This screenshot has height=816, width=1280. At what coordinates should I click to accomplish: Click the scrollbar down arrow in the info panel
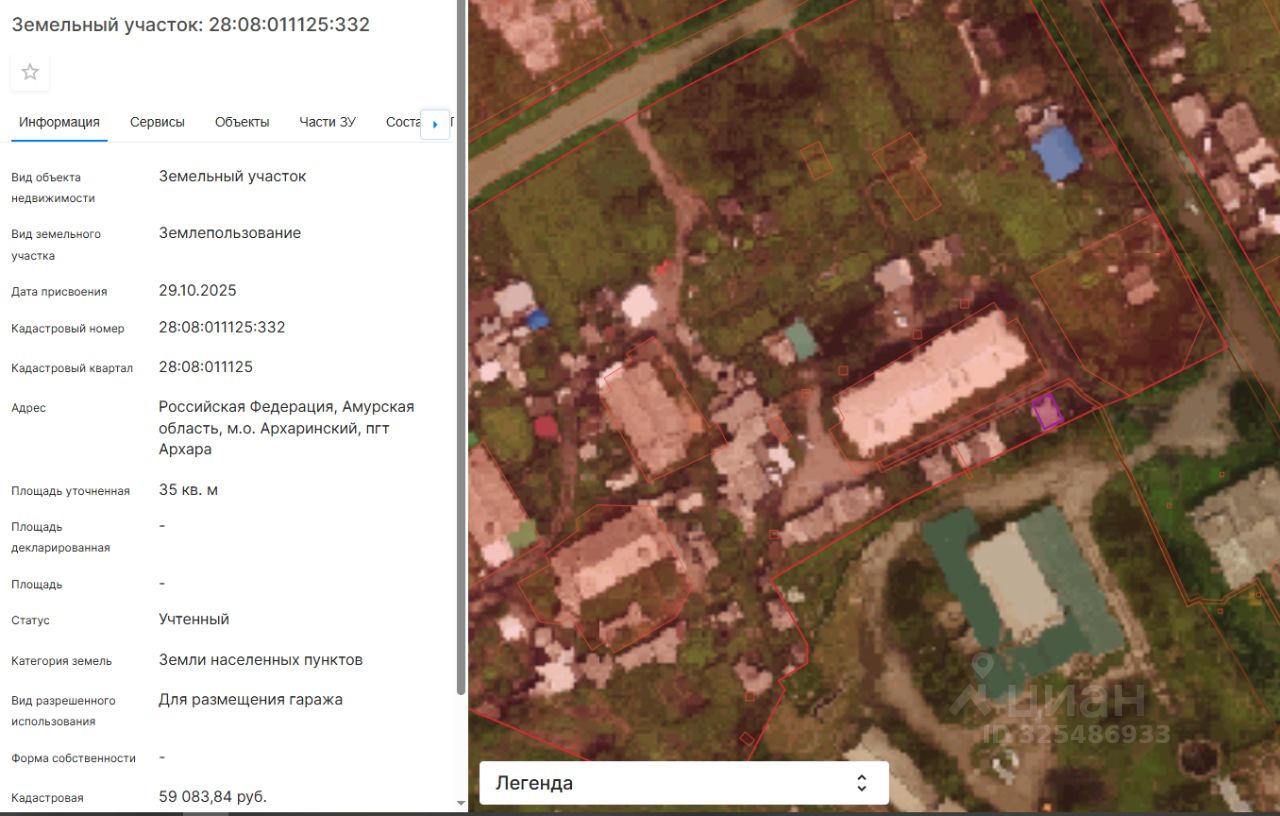coord(461,803)
